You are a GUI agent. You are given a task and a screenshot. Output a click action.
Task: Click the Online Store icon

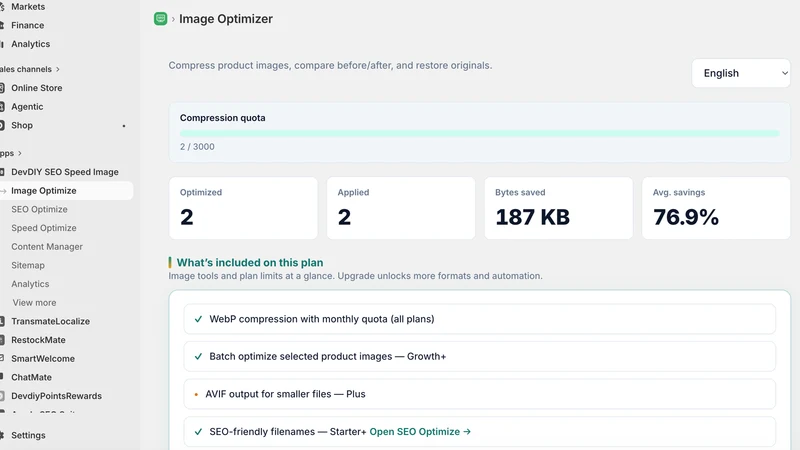2,88
